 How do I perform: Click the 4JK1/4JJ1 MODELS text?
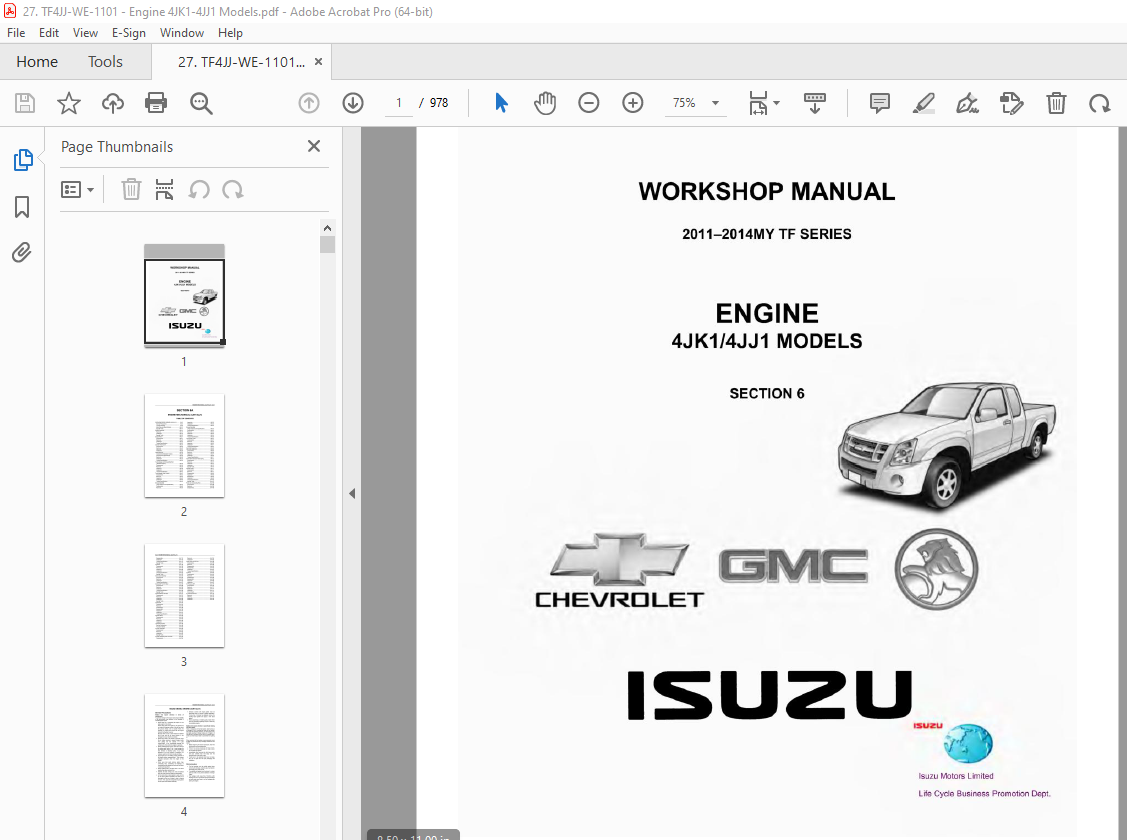click(767, 341)
